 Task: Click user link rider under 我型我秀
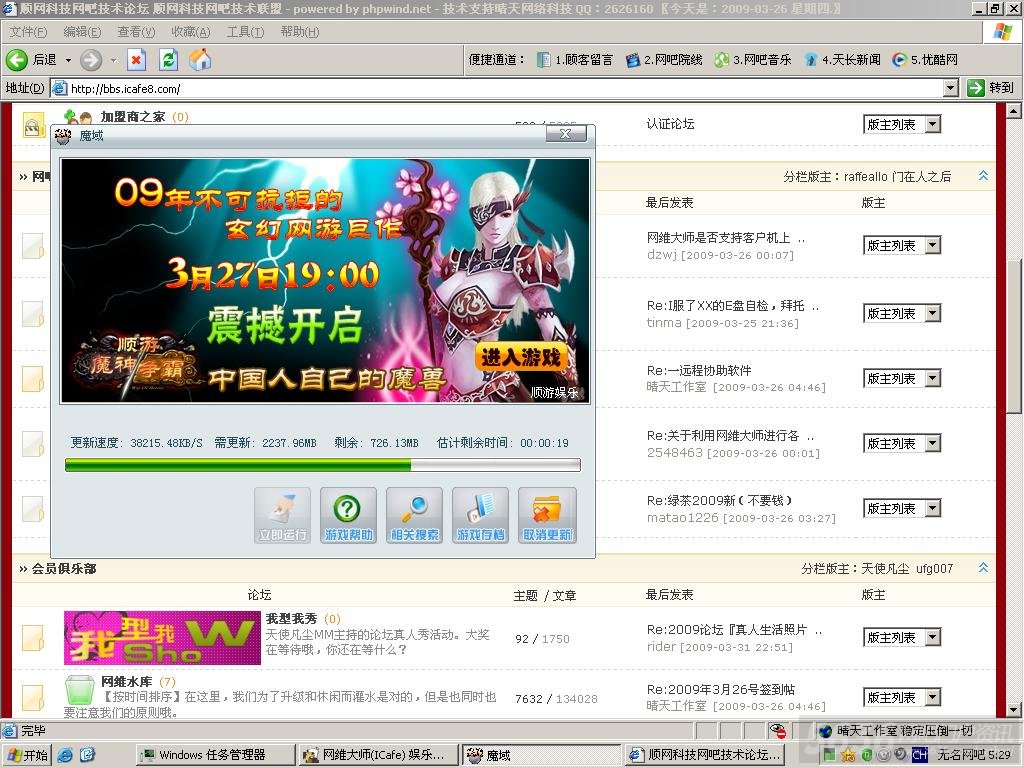point(661,647)
